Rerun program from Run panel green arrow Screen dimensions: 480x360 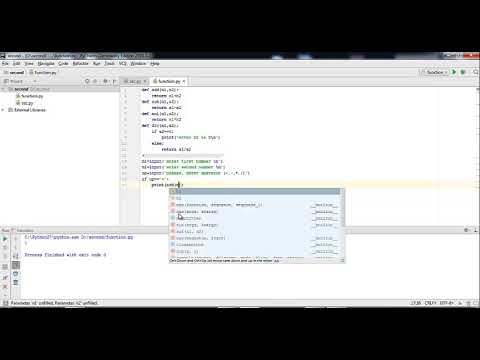(x=5, y=239)
